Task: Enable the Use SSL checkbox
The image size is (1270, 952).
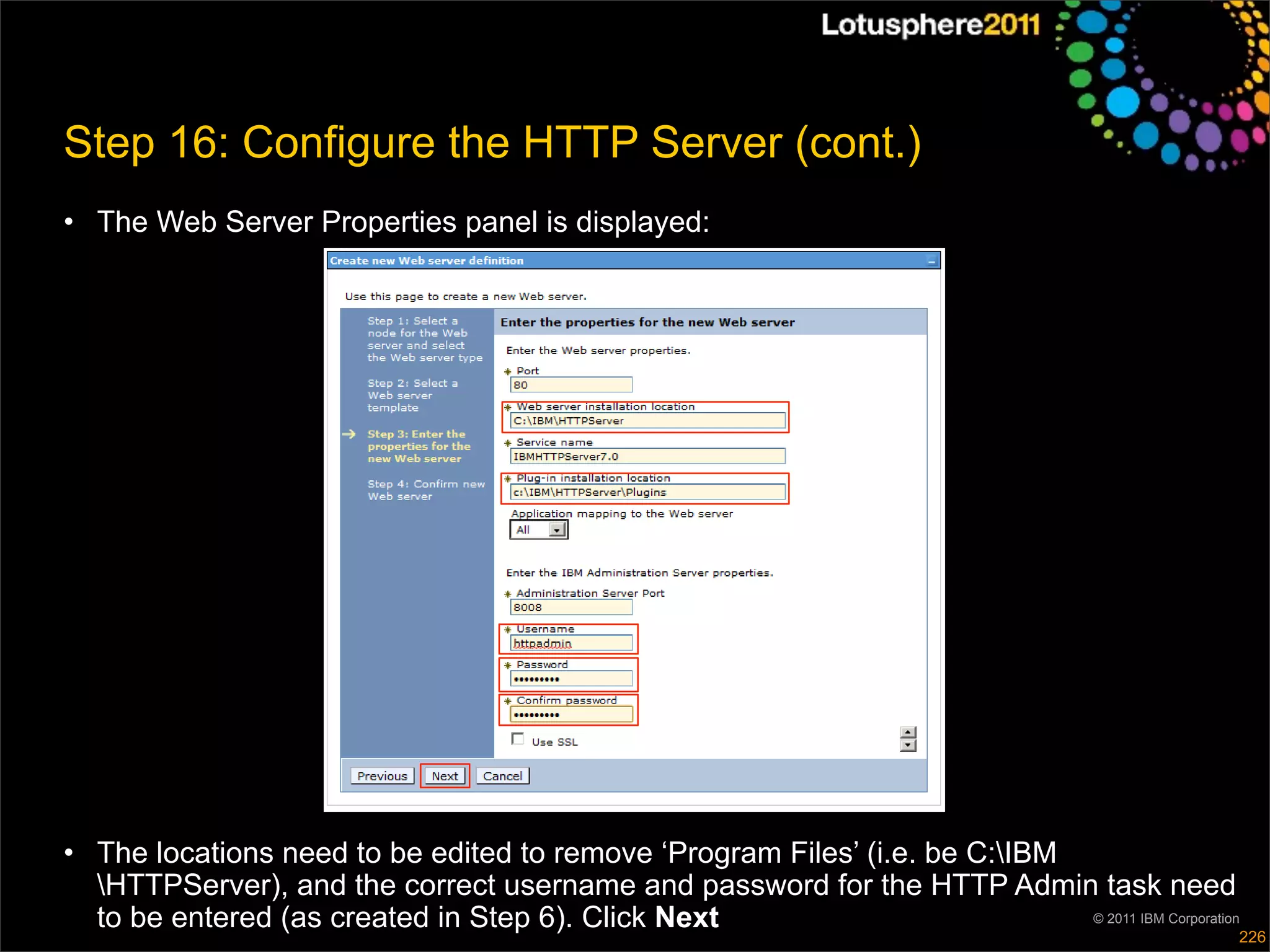Action: [x=518, y=739]
